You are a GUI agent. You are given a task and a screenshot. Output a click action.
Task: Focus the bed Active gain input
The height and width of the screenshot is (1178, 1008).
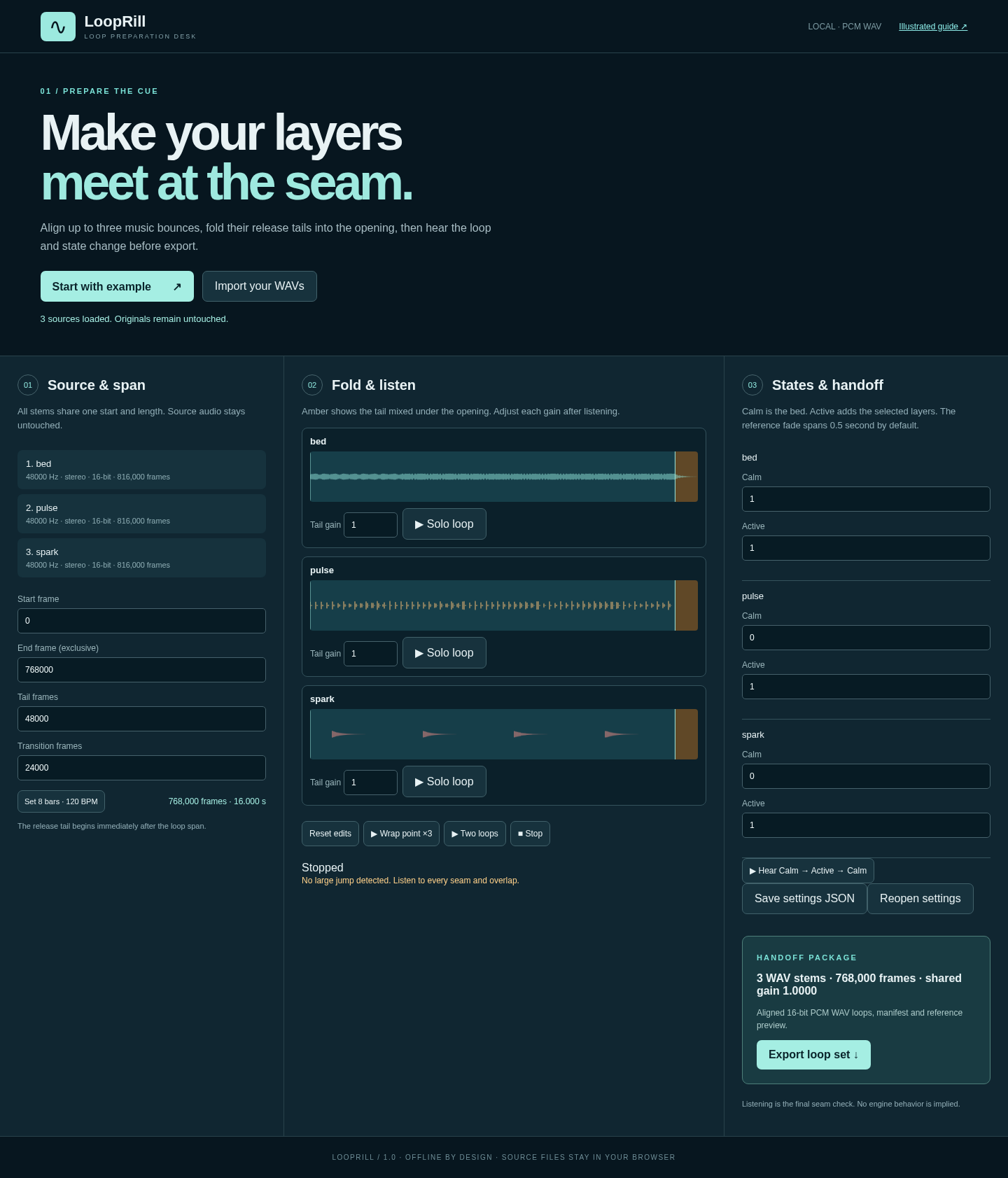point(866,548)
